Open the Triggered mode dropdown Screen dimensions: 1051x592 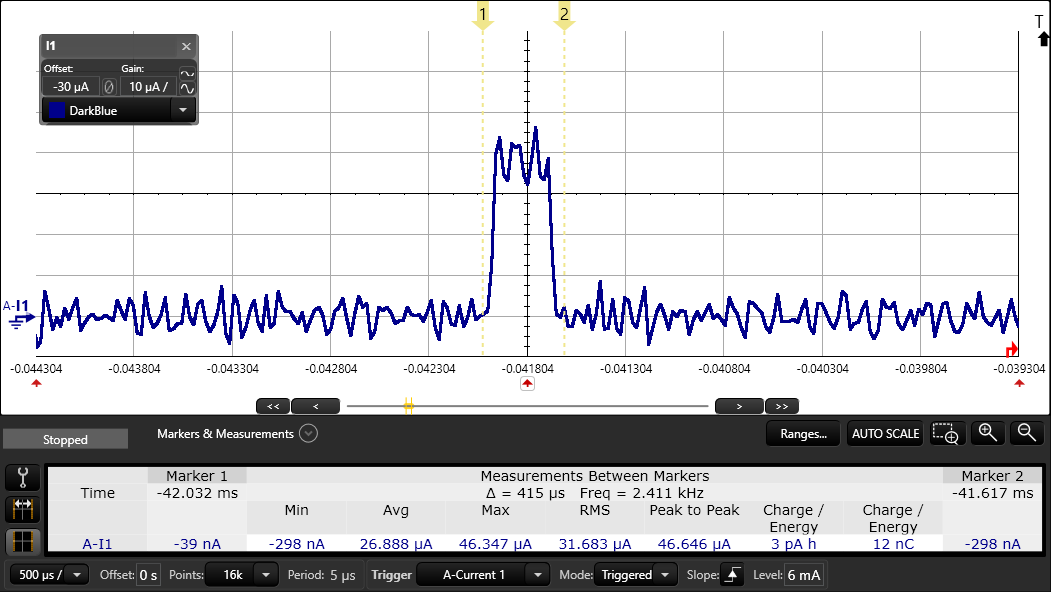click(665, 575)
